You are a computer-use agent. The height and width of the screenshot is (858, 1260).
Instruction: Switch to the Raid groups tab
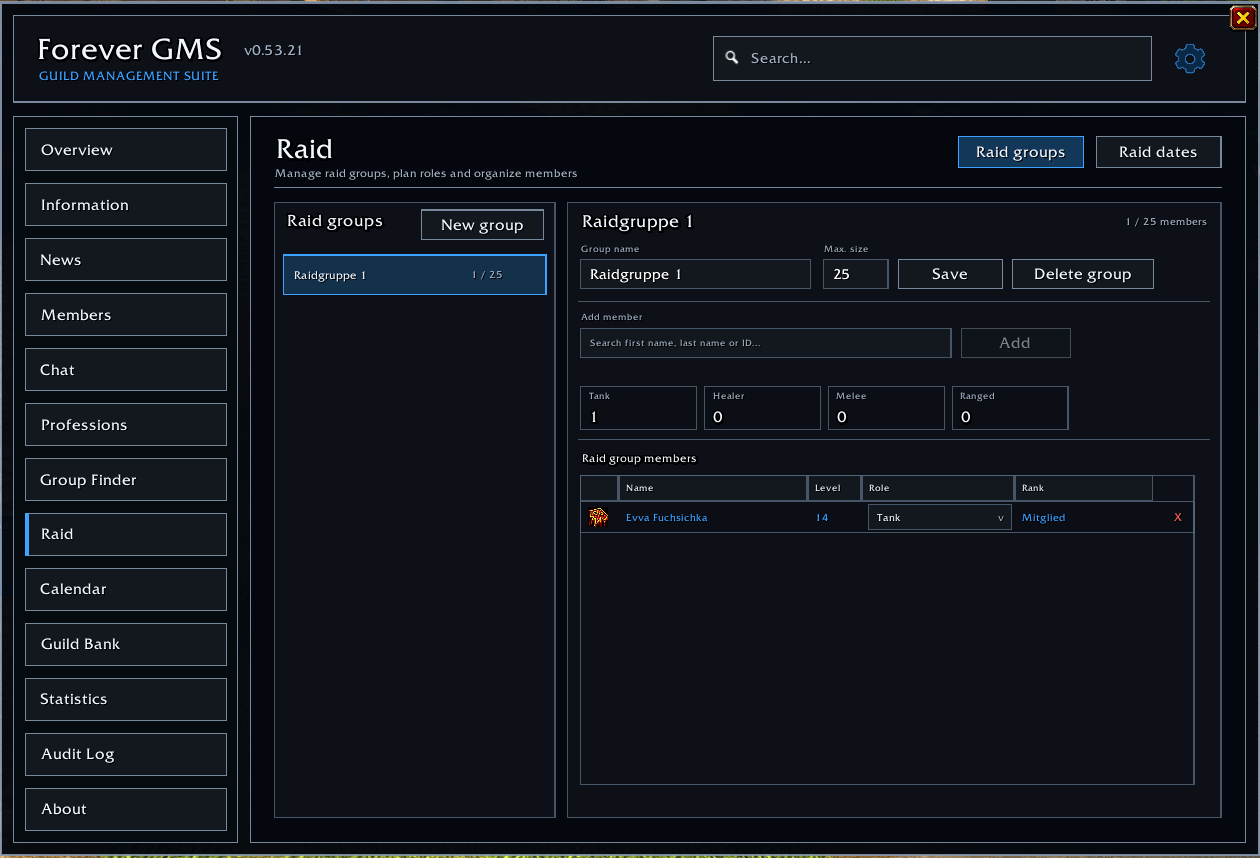[1020, 152]
